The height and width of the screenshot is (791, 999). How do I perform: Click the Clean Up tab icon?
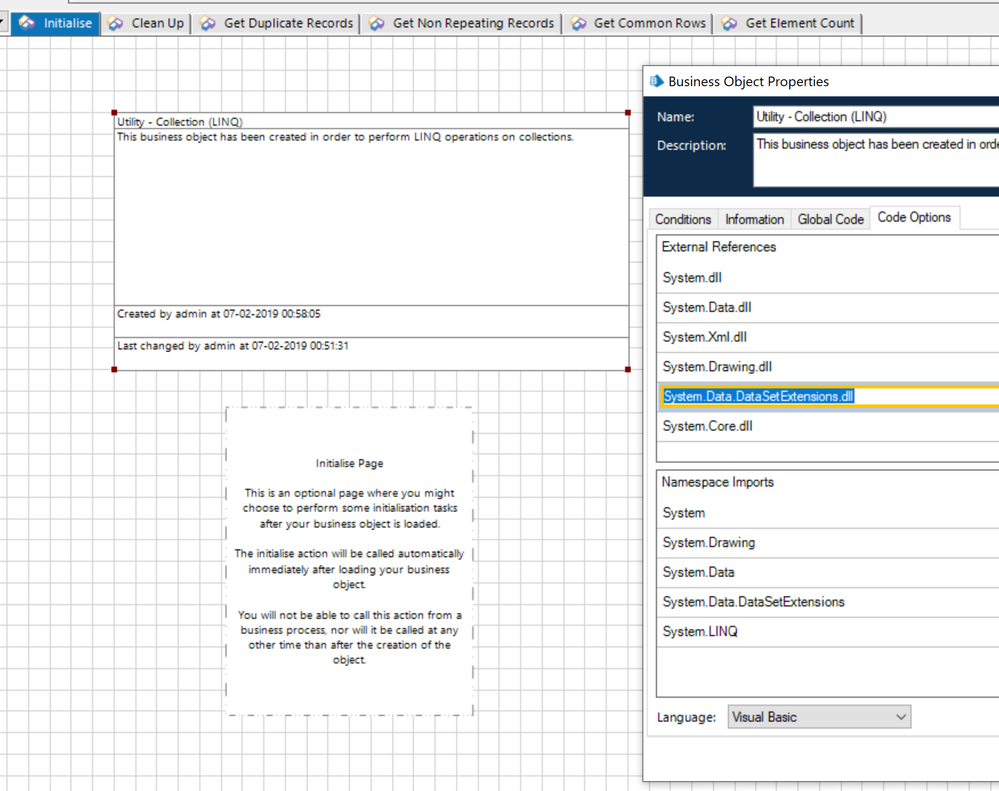[116, 23]
